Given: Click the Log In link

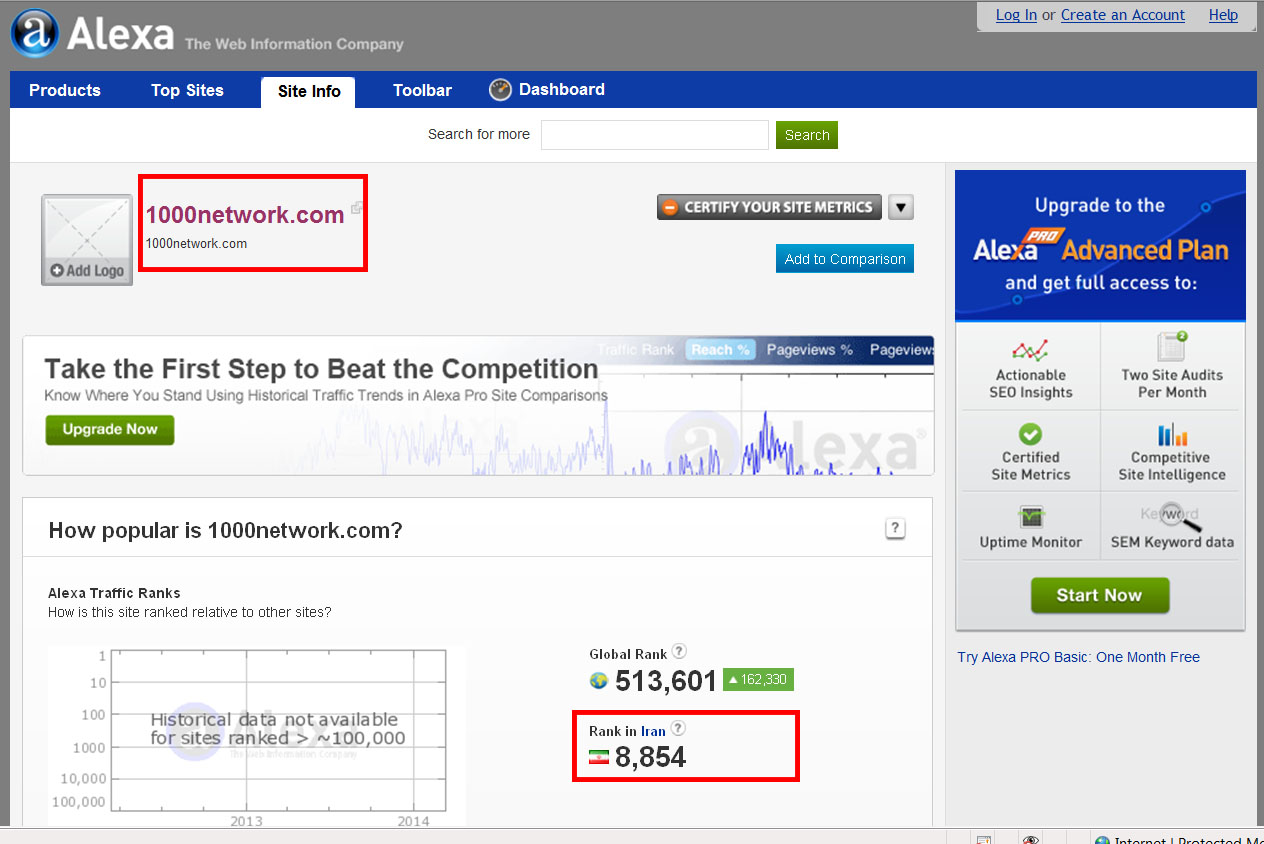Looking at the screenshot, I should [x=1016, y=15].
